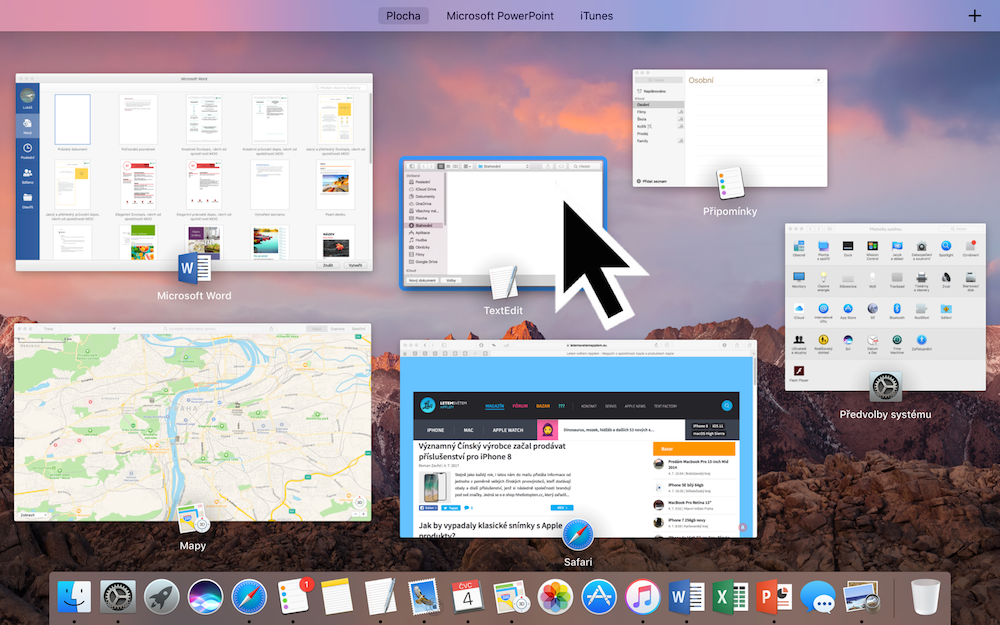Open the Trash in the Dock
This screenshot has width=1000, height=625.
click(925, 597)
